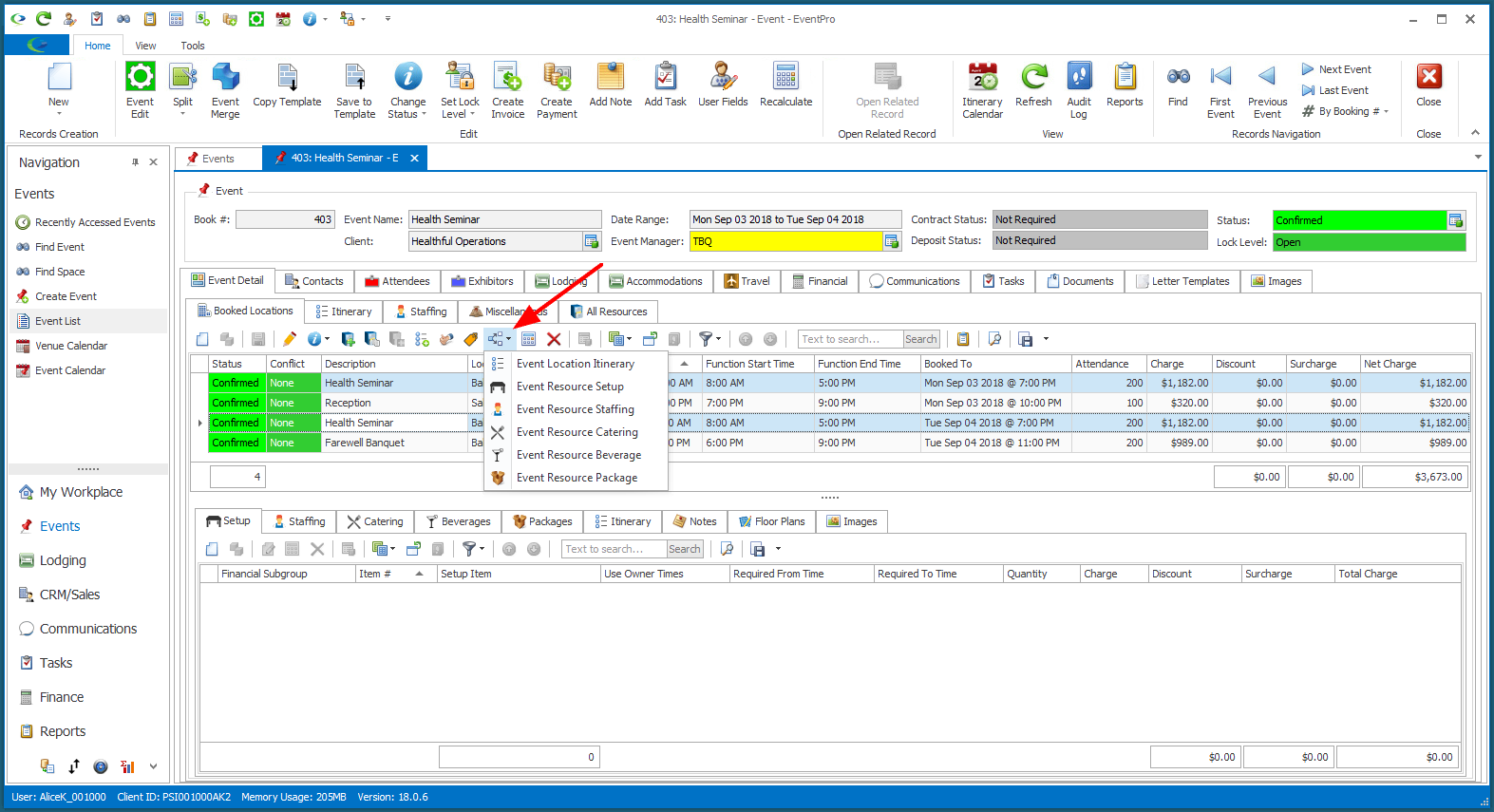The image size is (1494, 812).
Task: Choose Copy Template in the ribbon
Action: click(x=287, y=85)
